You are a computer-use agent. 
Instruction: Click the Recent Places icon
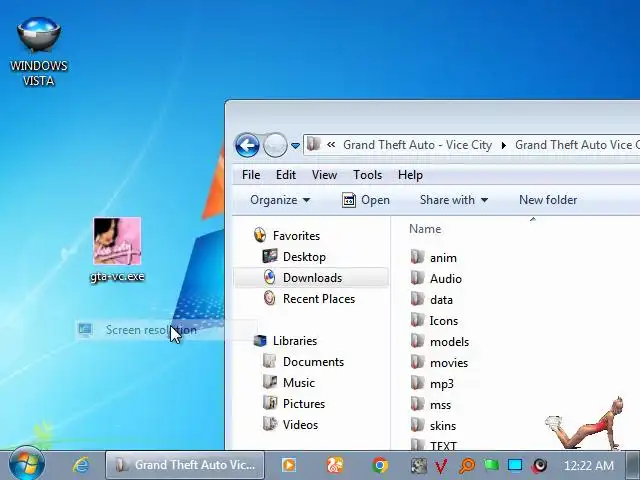(x=269, y=298)
